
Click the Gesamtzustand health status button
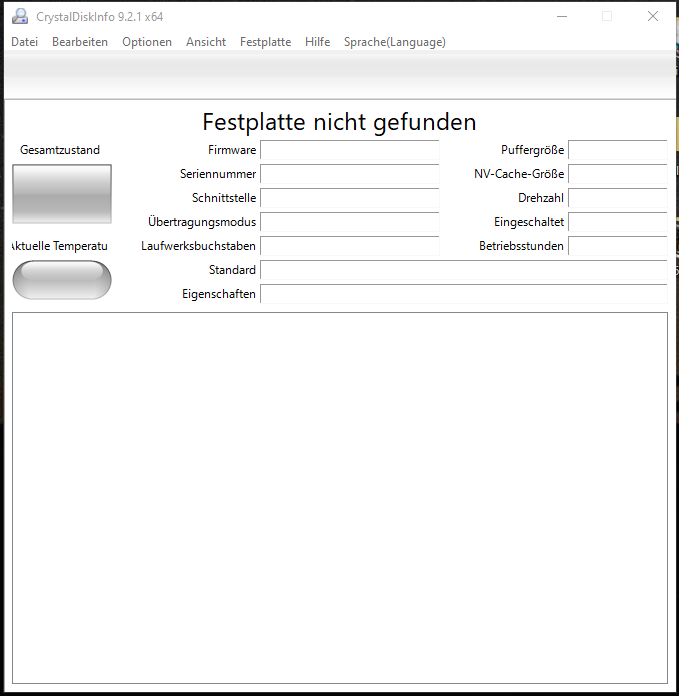[x=62, y=194]
